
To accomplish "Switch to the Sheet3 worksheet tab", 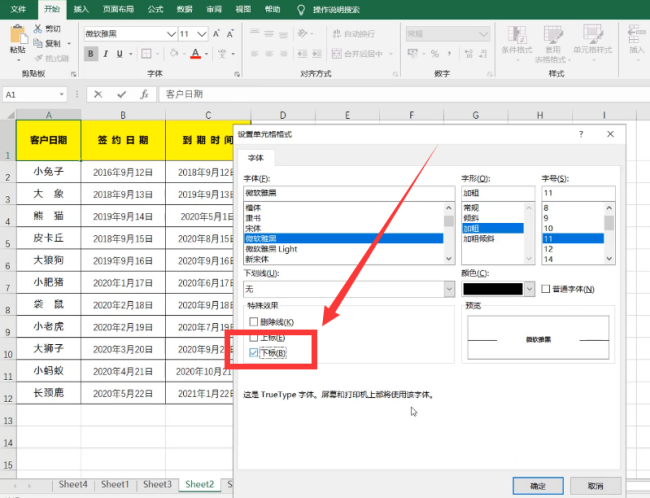I will point(157,484).
